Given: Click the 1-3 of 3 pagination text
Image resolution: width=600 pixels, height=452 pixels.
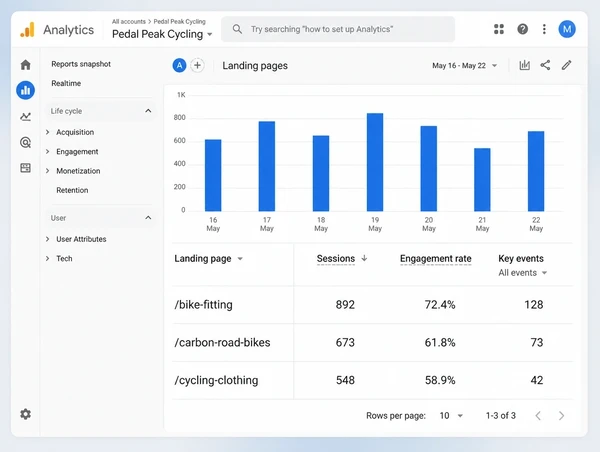Looking at the screenshot, I should [501, 416].
